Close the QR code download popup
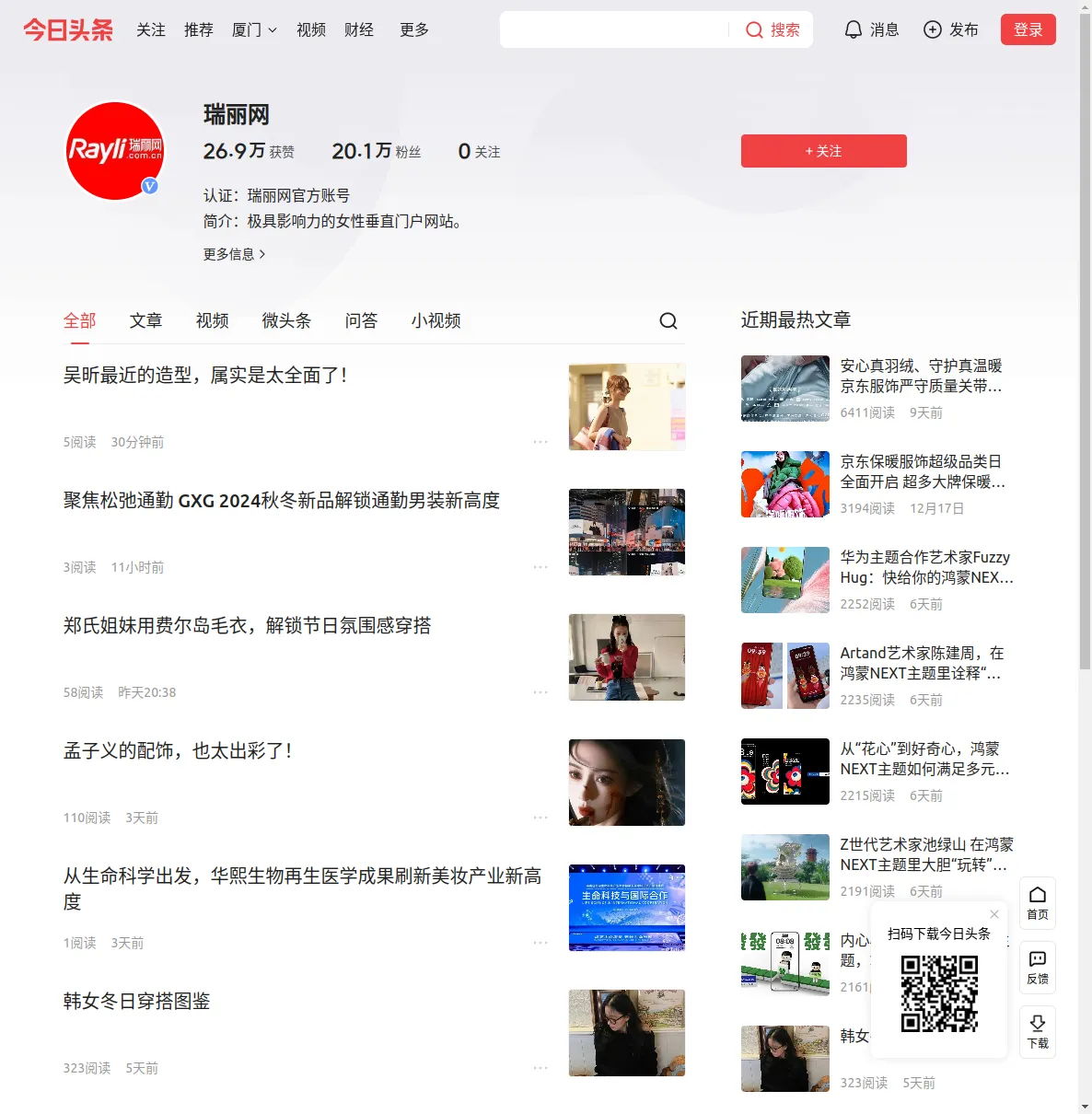This screenshot has height=1114, width=1092. click(x=994, y=914)
